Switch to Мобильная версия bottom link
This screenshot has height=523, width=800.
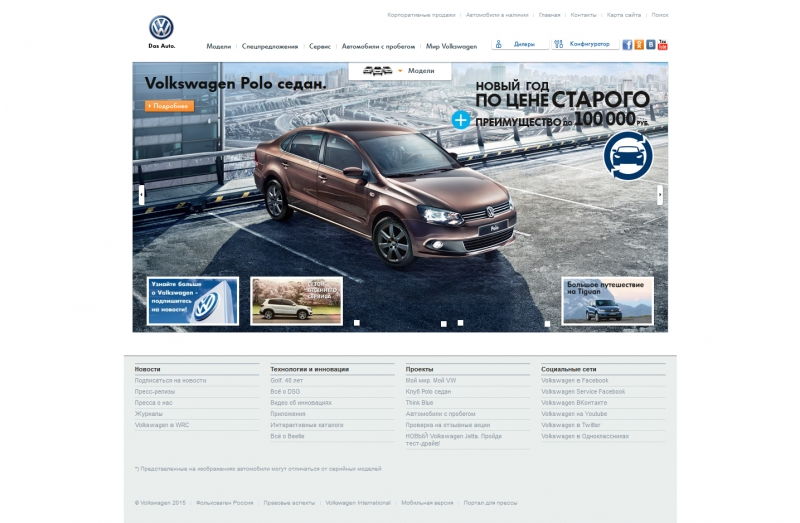click(x=427, y=503)
